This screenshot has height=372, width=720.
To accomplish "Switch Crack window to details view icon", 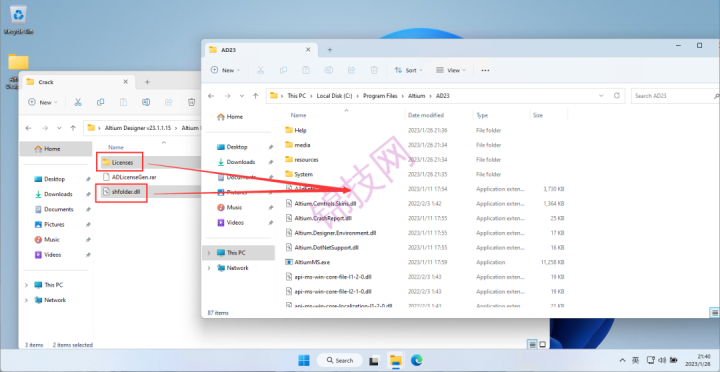I will (x=532, y=344).
